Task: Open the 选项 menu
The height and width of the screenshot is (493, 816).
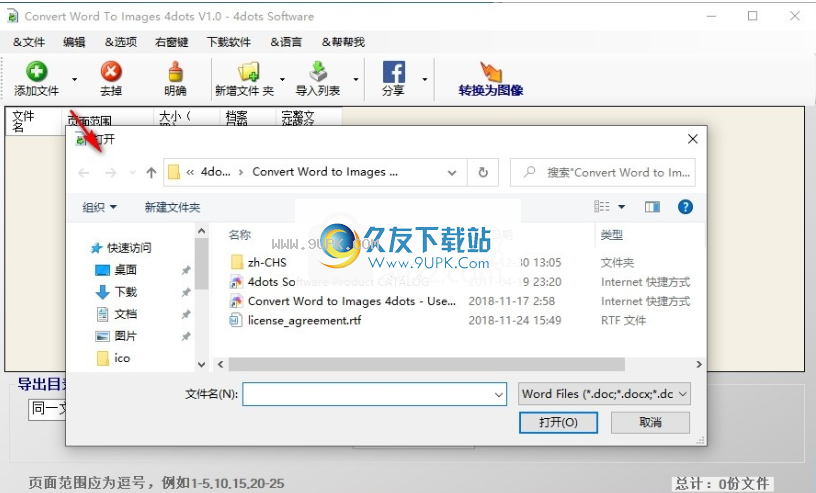Action: (121, 42)
